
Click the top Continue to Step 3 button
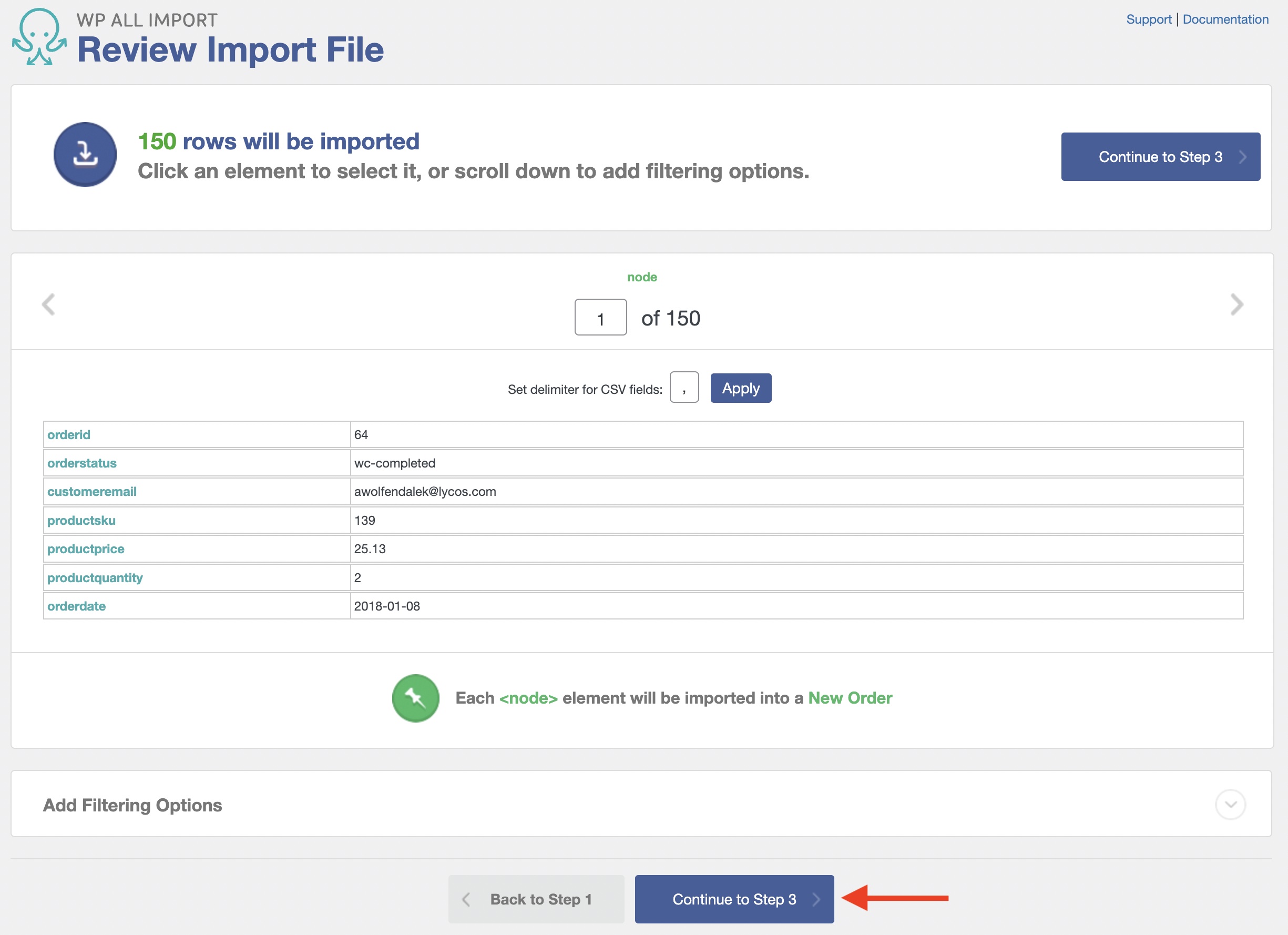click(1161, 157)
